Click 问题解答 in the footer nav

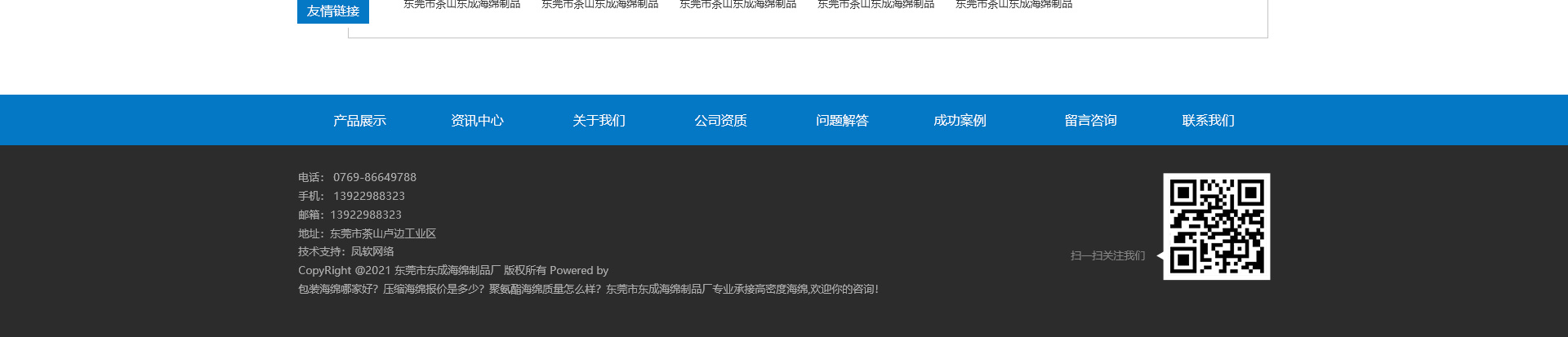tap(842, 121)
